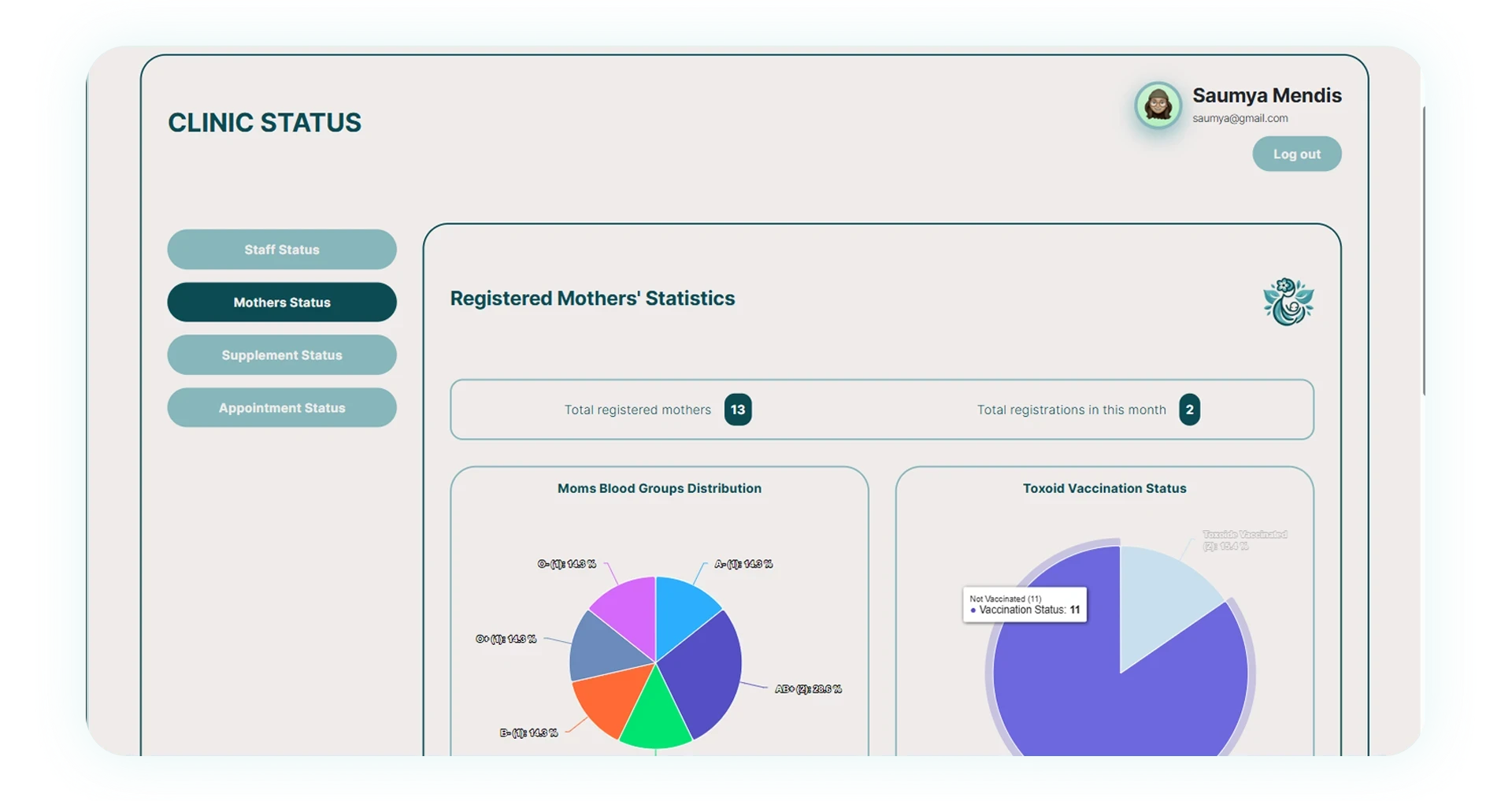This screenshot has width=1512, height=801.
Task: Select the Mothers Status menu item
Action: (282, 302)
